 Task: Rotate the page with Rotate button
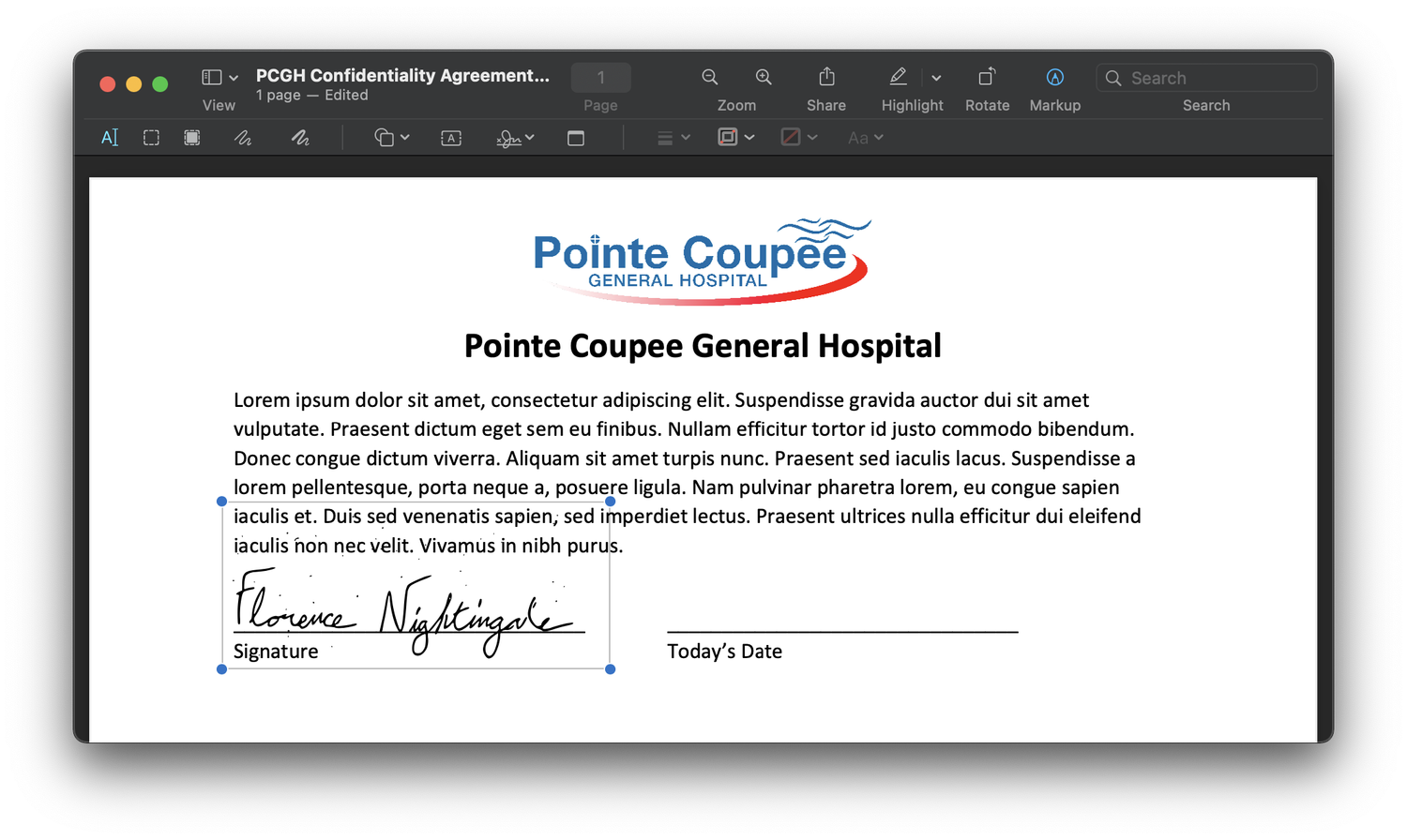(x=987, y=77)
